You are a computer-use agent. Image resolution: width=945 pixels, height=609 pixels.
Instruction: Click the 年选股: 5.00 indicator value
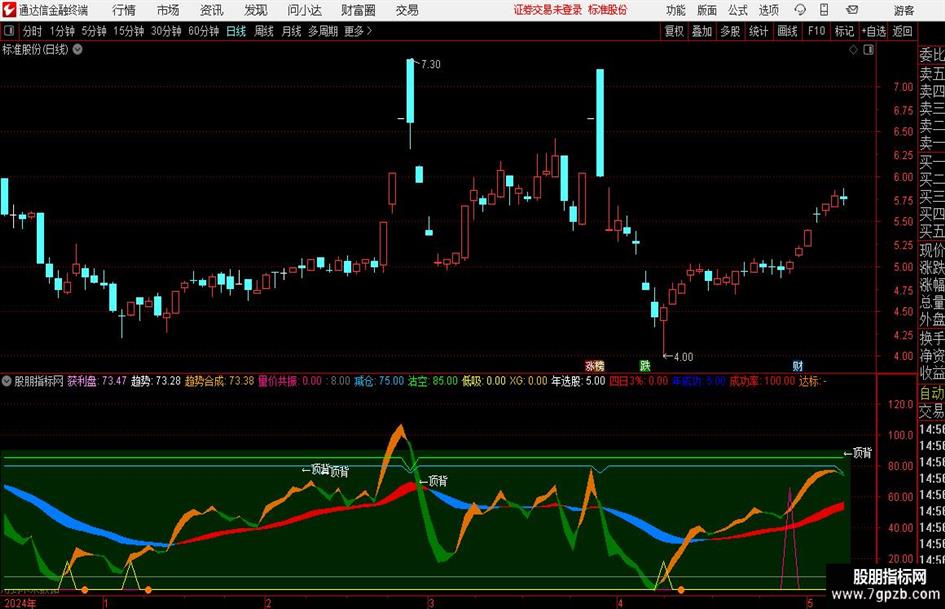tap(579, 381)
